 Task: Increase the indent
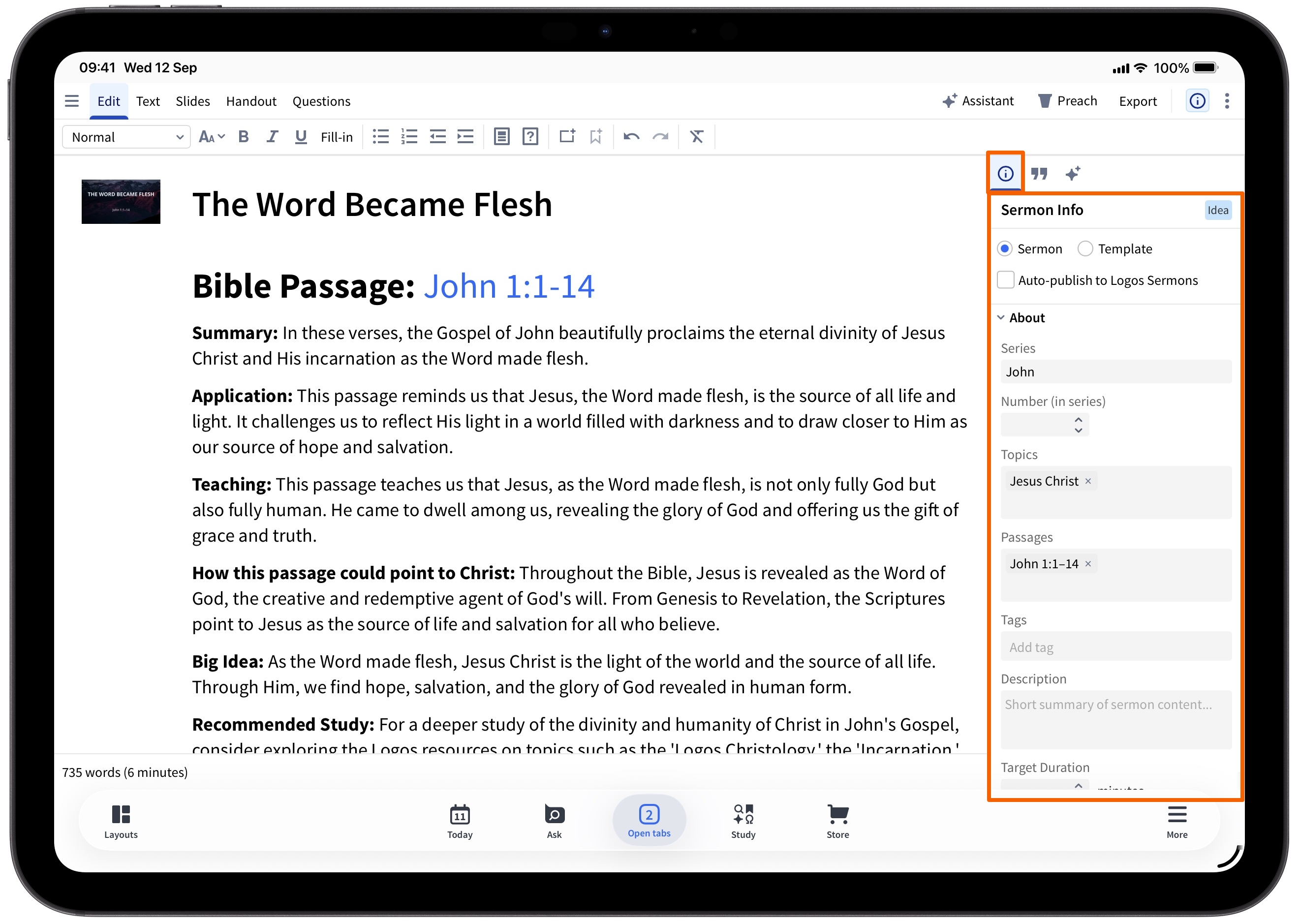pos(465,137)
